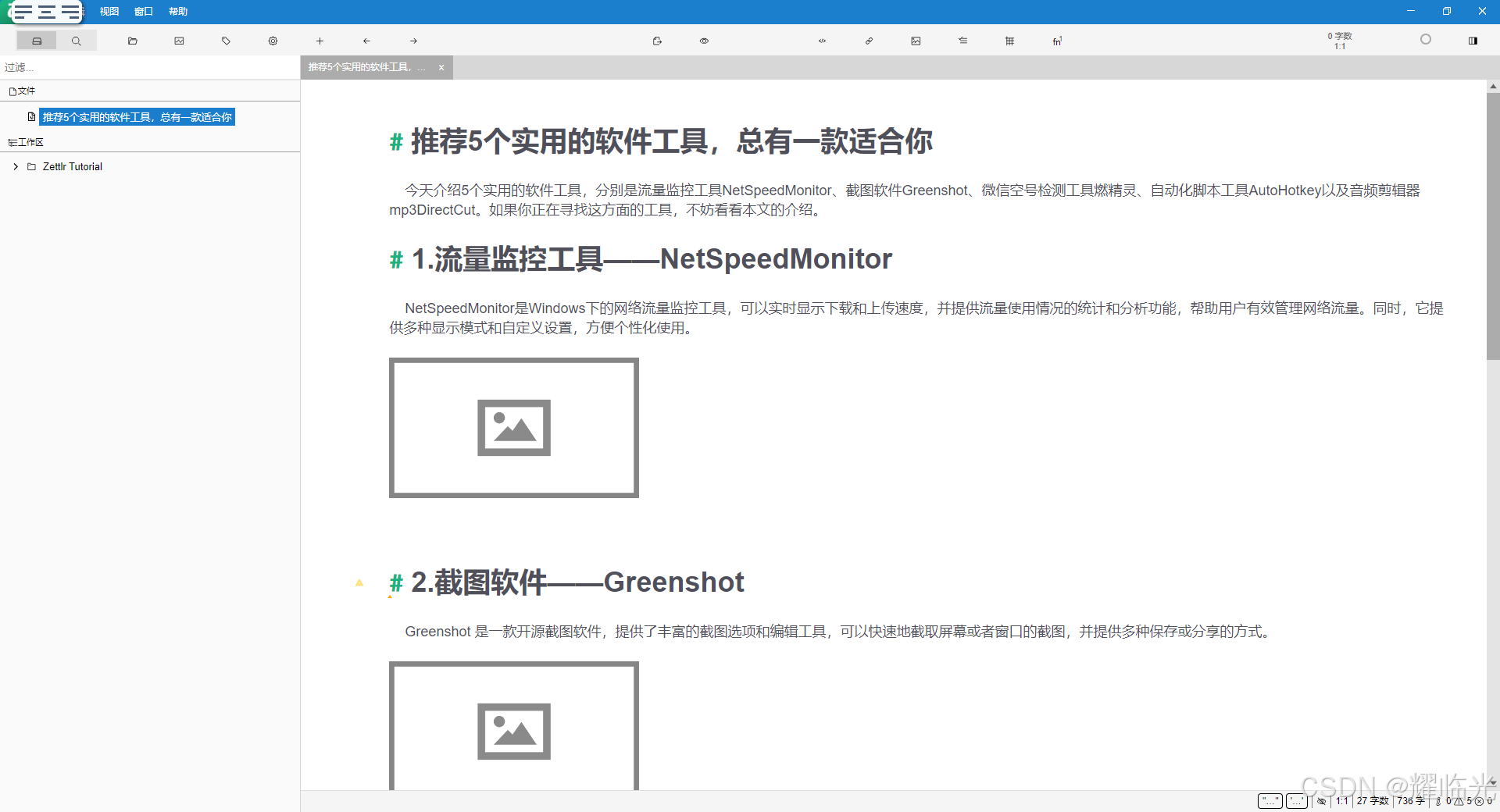This screenshot has height=812, width=1500.
Task: Insert a hyperlink using the link icon
Action: point(869,41)
